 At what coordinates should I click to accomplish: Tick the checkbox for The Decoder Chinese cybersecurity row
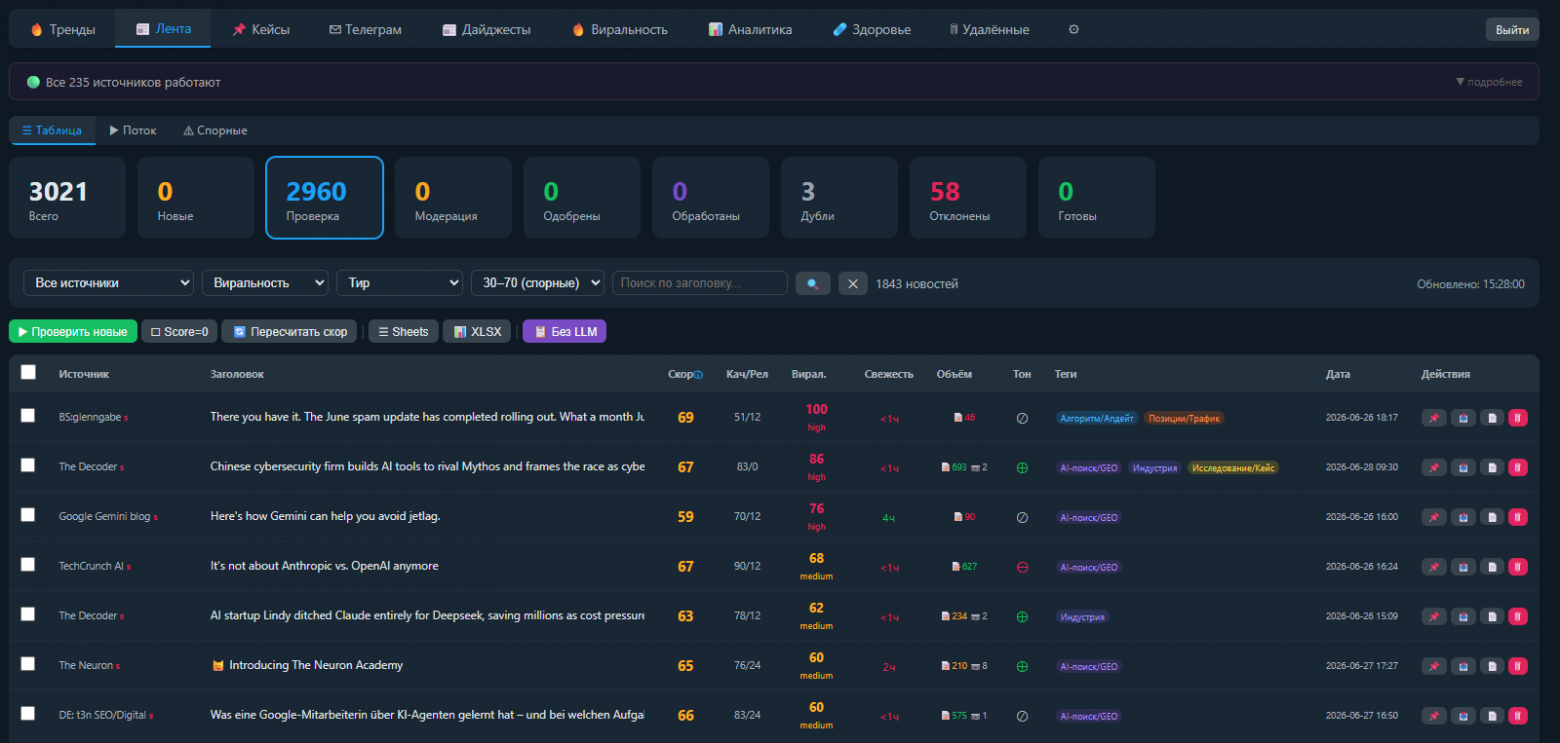pyautogui.click(x=28, y=465)
